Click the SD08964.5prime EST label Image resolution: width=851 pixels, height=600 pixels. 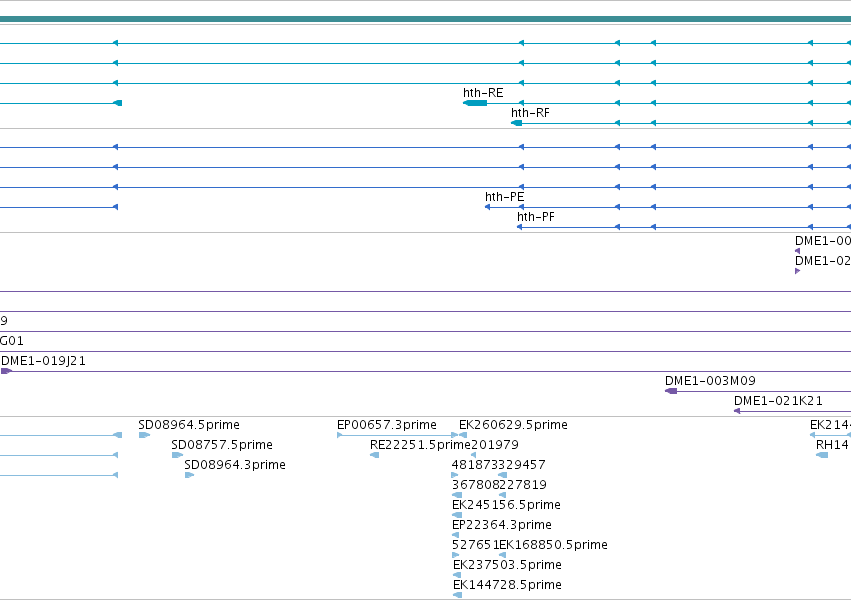[x=189, y=425]
